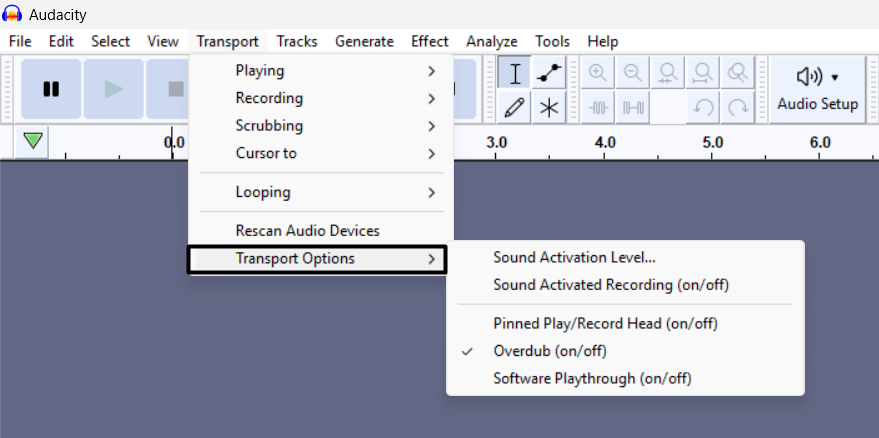Open Sound Activation Level settings
The height and width of the screenshot is (438, 879).
click(x=574, y=258)
